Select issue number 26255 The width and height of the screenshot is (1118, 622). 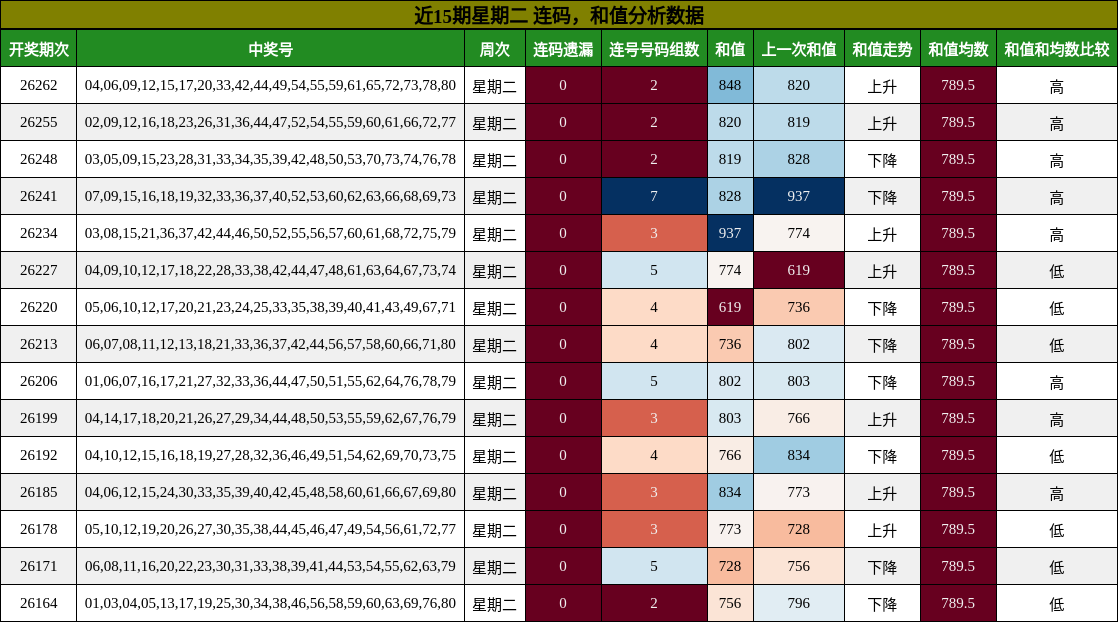click(x=39, y=123)
